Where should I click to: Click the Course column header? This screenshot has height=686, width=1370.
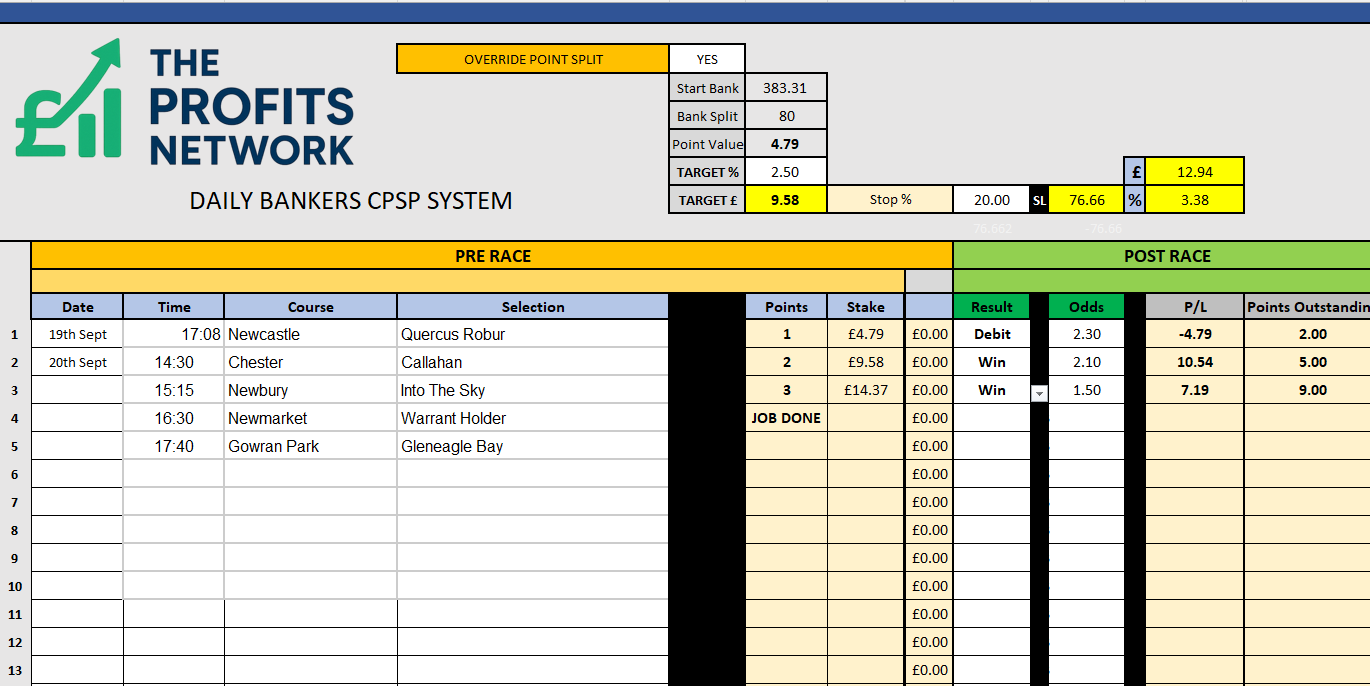click(x=310, y=307)
